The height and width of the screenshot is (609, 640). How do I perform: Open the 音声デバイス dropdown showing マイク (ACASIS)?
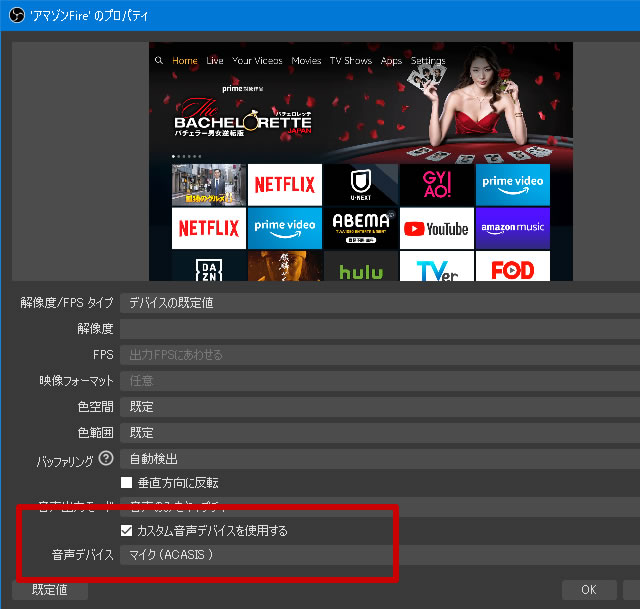[x=380, y=554]
